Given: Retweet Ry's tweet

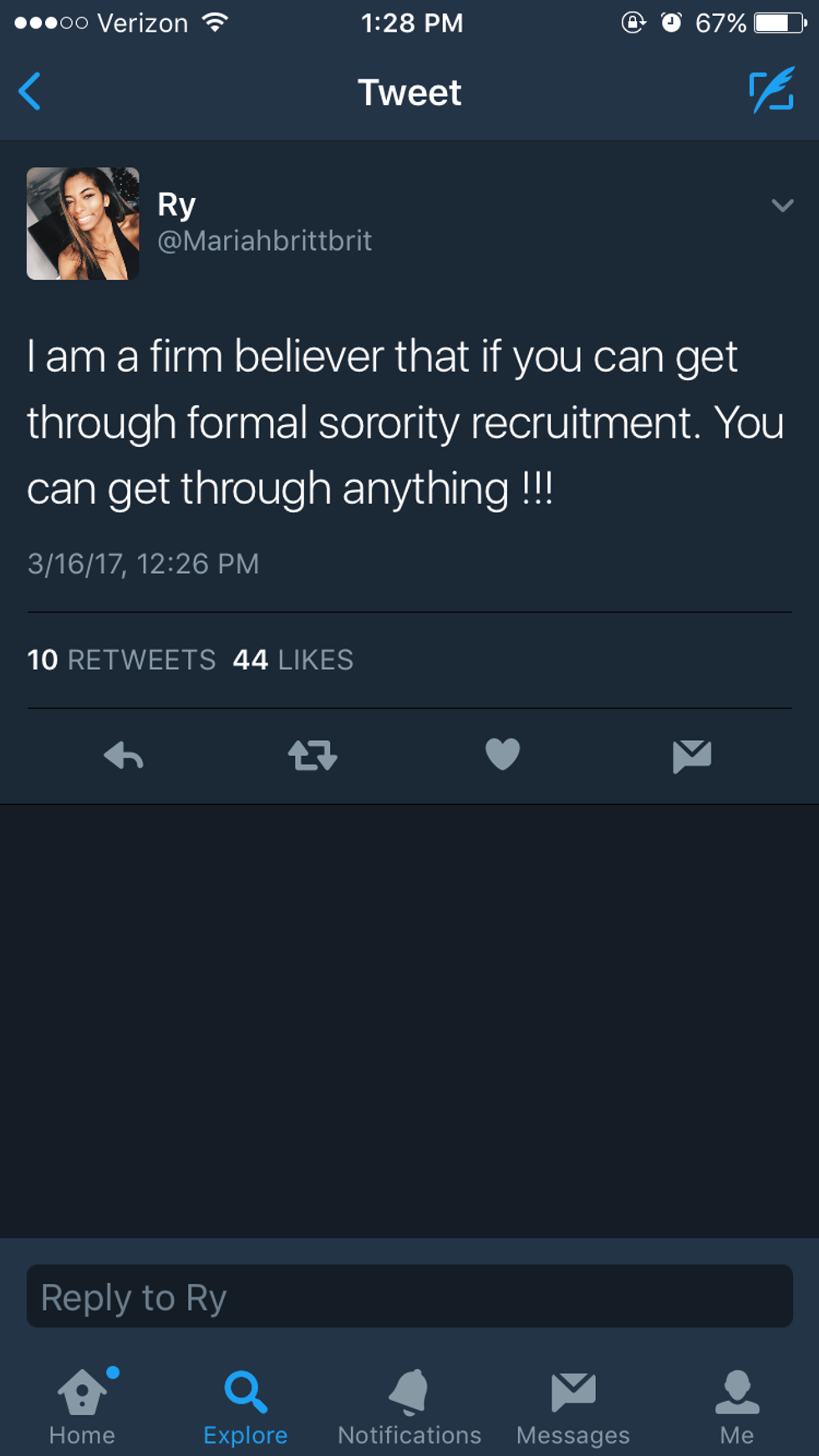Looking at the screenshot, I should pyautogui.click(x=313, y=756).
